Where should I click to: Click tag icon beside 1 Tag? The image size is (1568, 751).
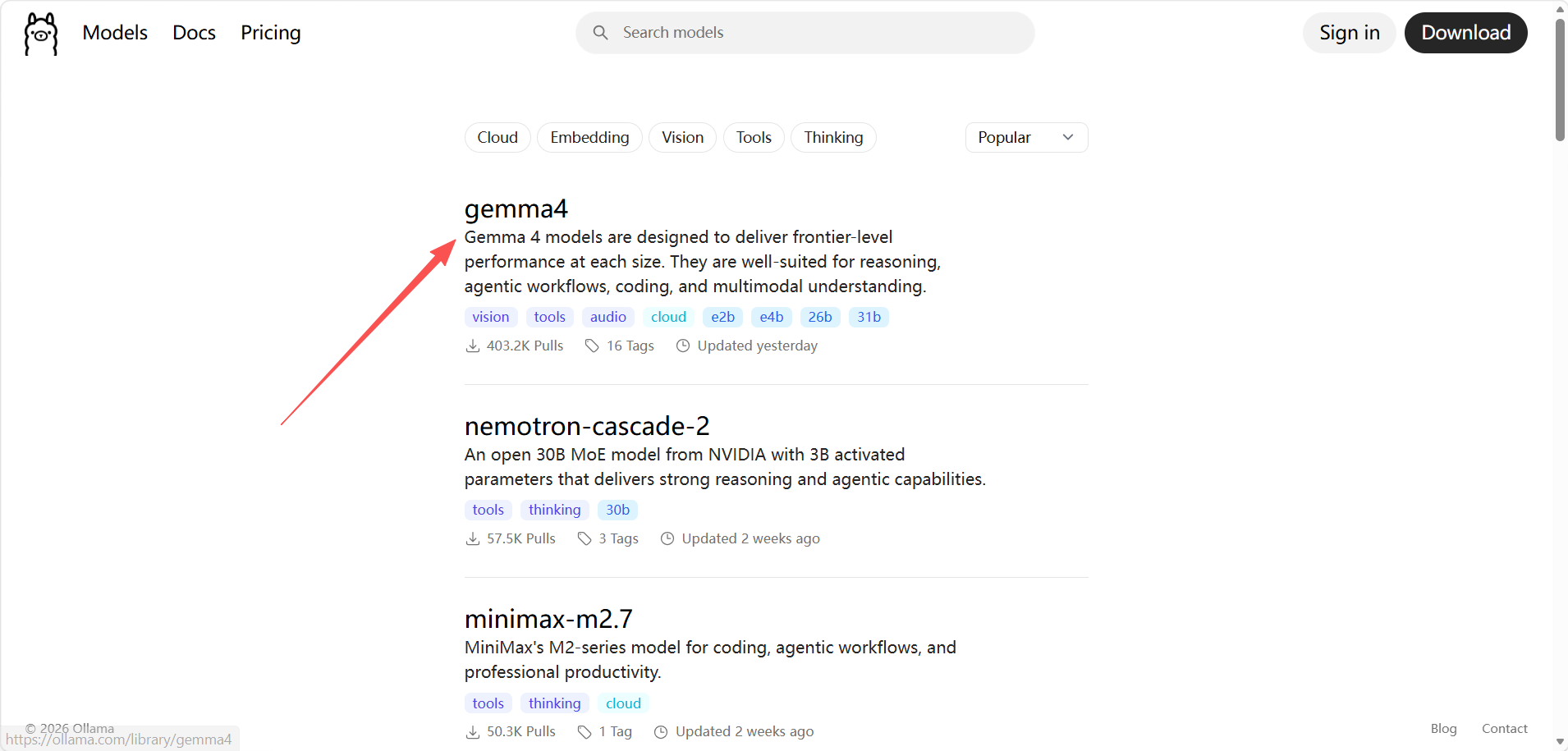585,732
